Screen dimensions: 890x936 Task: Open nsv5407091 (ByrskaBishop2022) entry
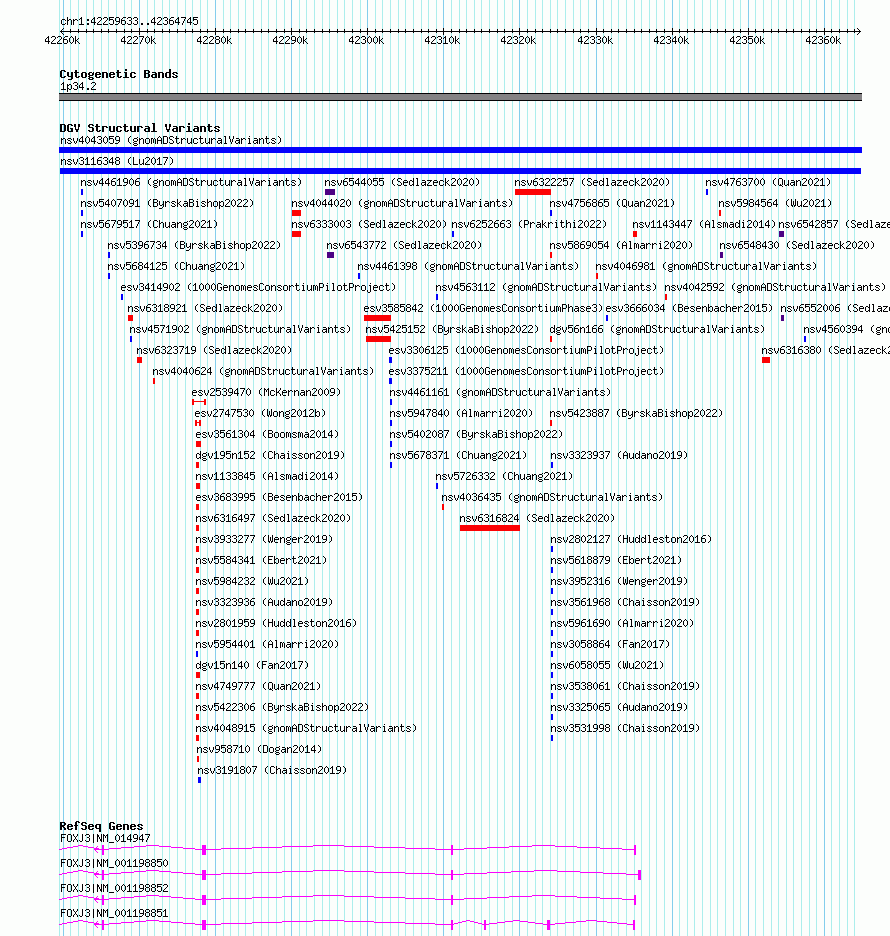pos(167,203)
